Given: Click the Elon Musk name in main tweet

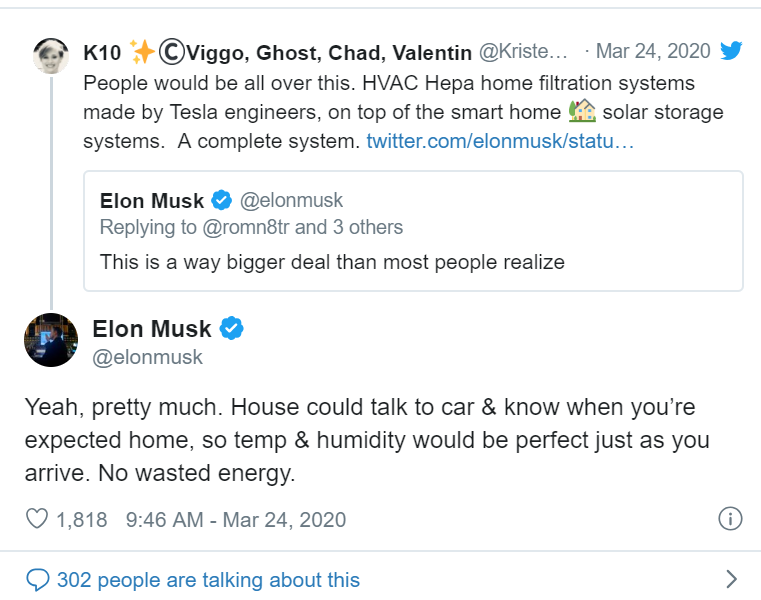Looking at the screenshot, I should click(152, 328).
